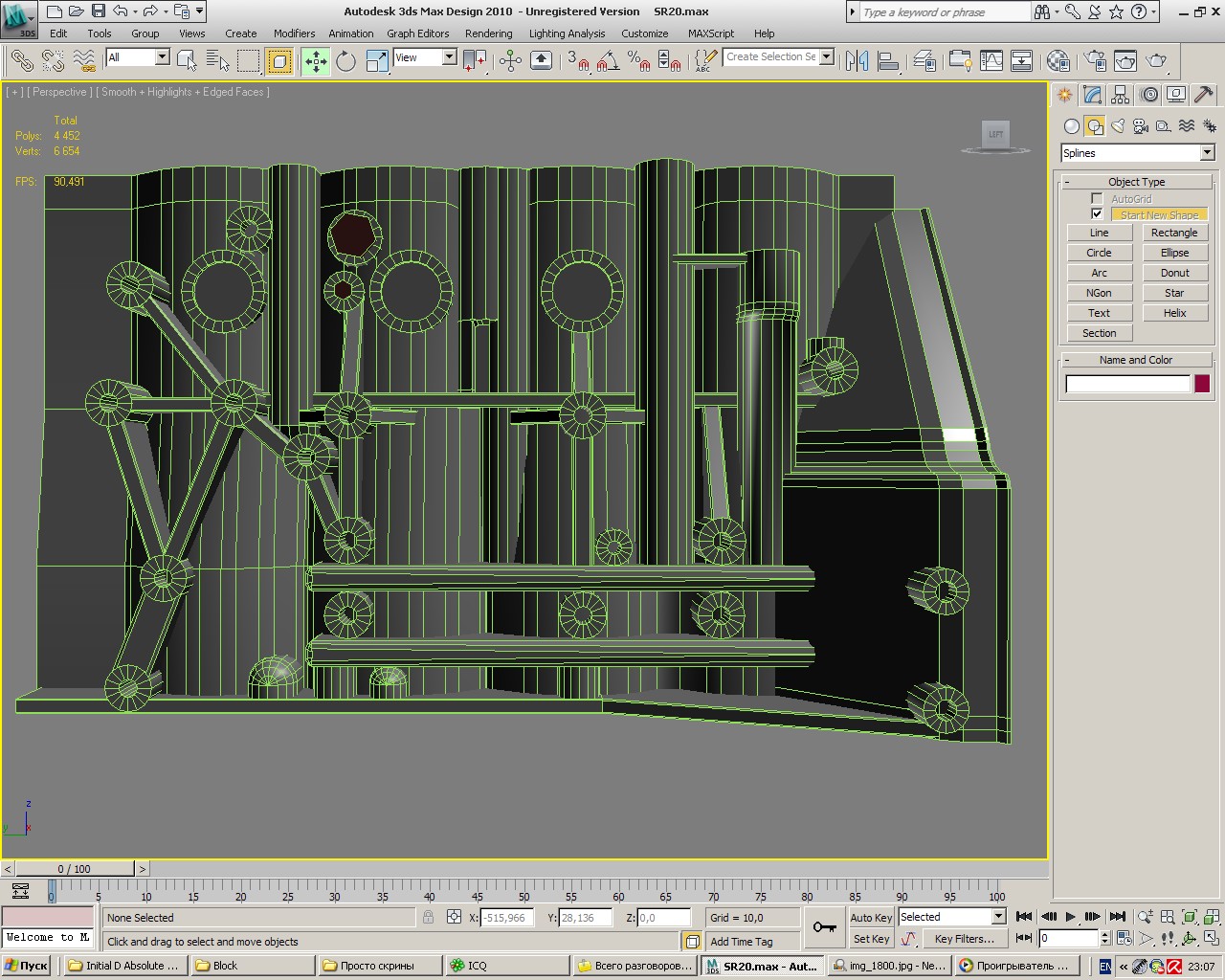Click the object name input field
Image resolution: width=1225 pixels, height=980 pixels.
point(1127,384)
